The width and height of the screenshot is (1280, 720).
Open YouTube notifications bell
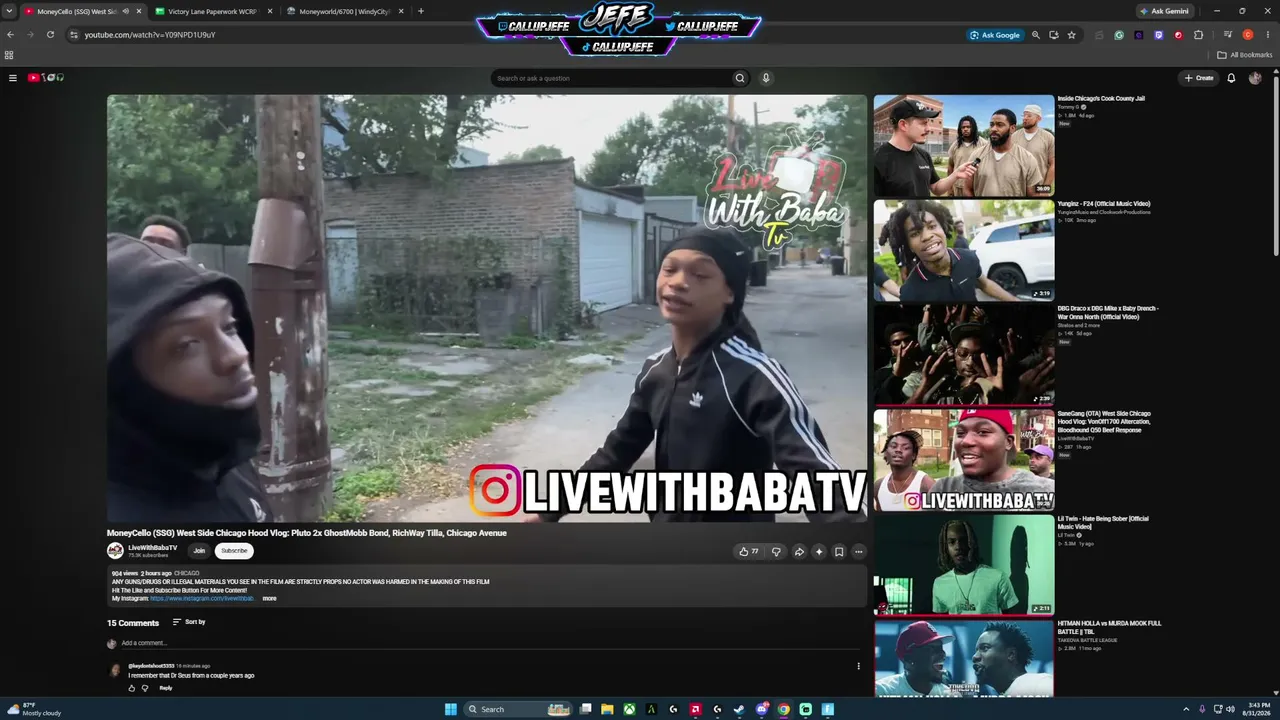[x=1231, y=78]
